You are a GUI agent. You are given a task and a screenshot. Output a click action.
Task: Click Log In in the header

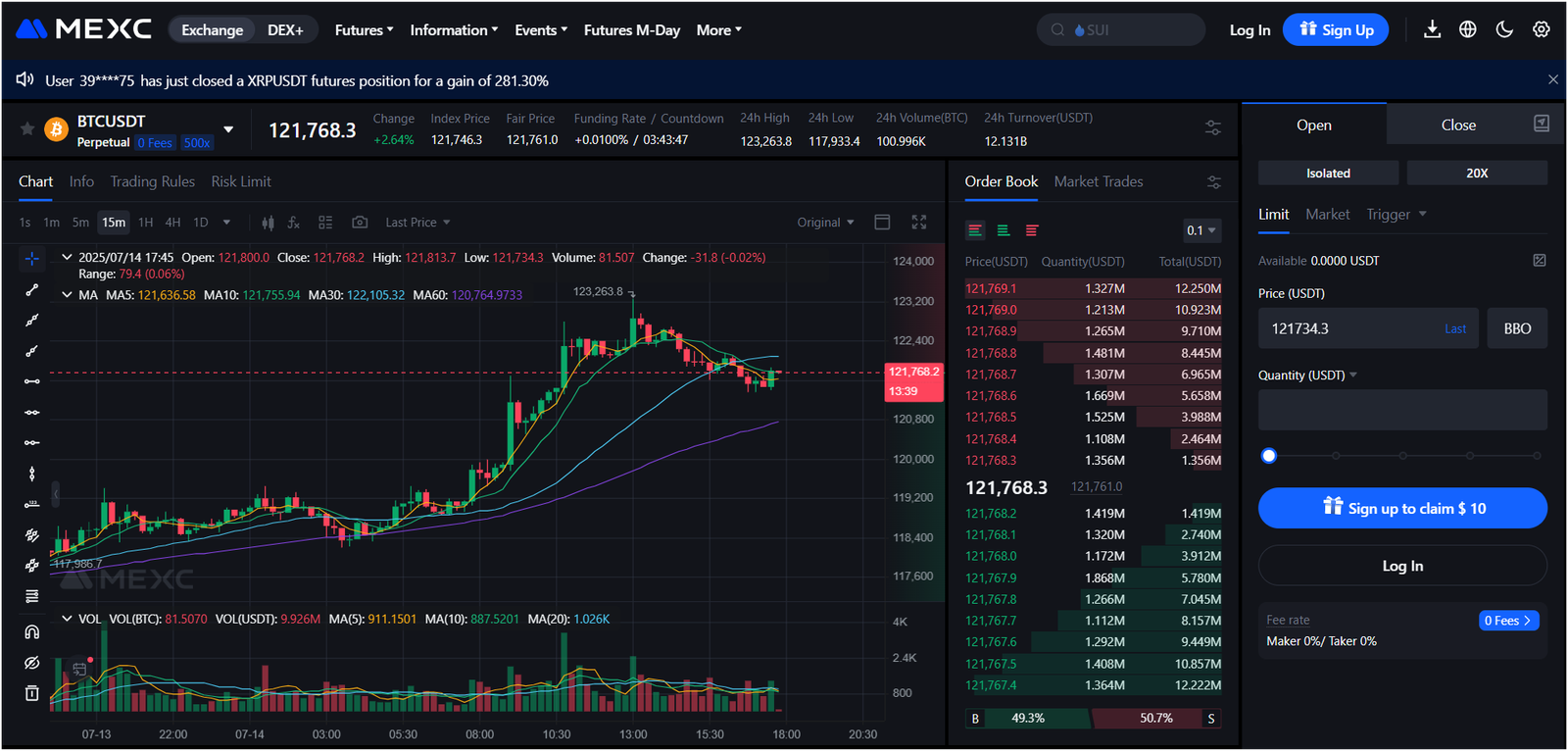(1249, 30)
